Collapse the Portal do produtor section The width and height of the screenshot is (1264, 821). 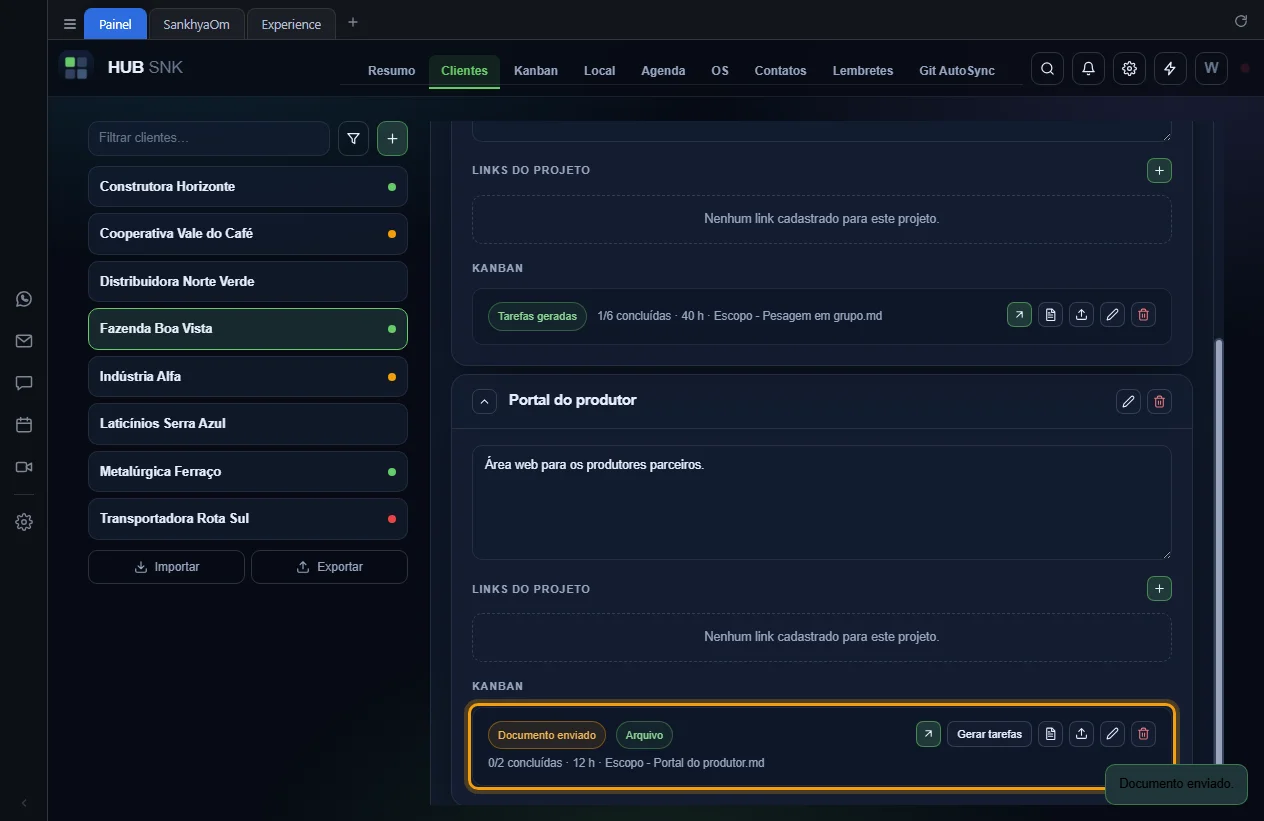484,401
